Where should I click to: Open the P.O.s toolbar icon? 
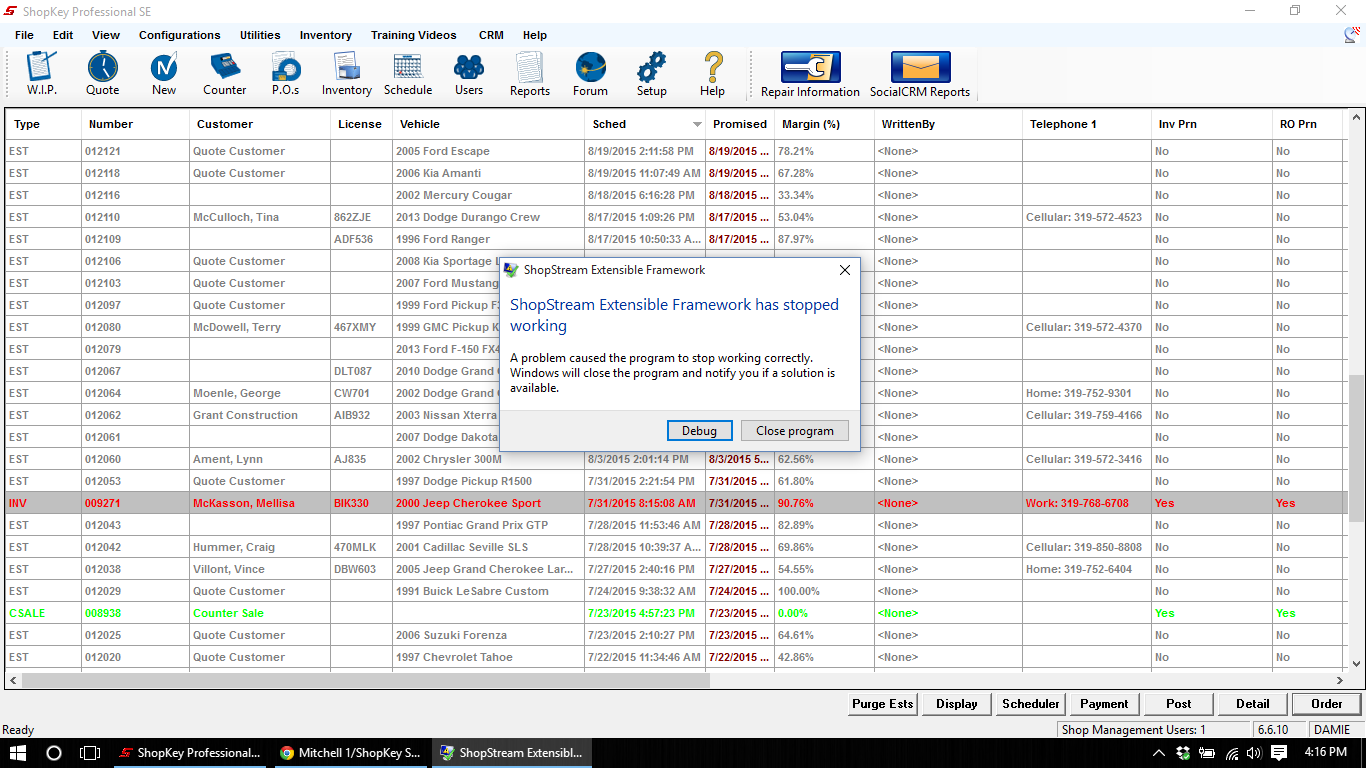point(286,74)
